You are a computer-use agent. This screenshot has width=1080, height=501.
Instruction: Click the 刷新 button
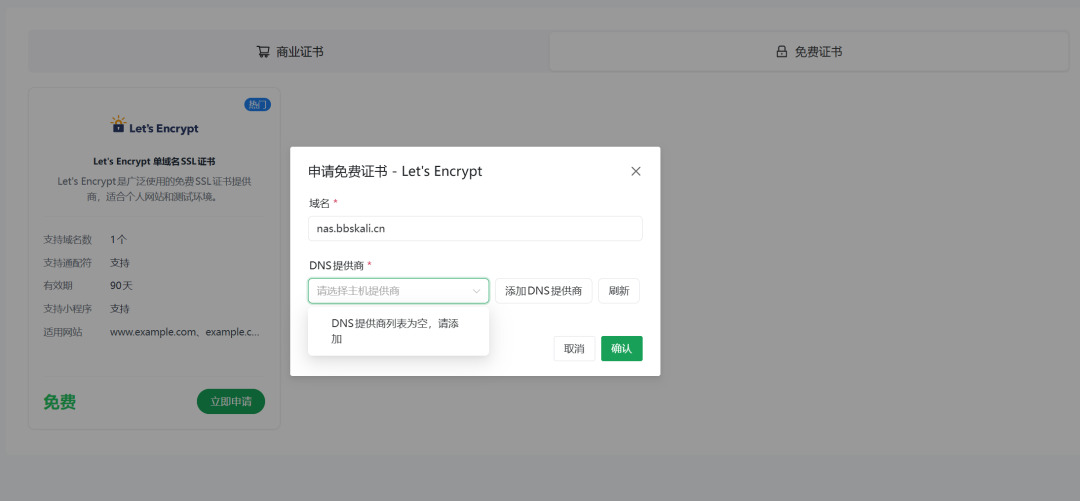[x=619, y=291]
